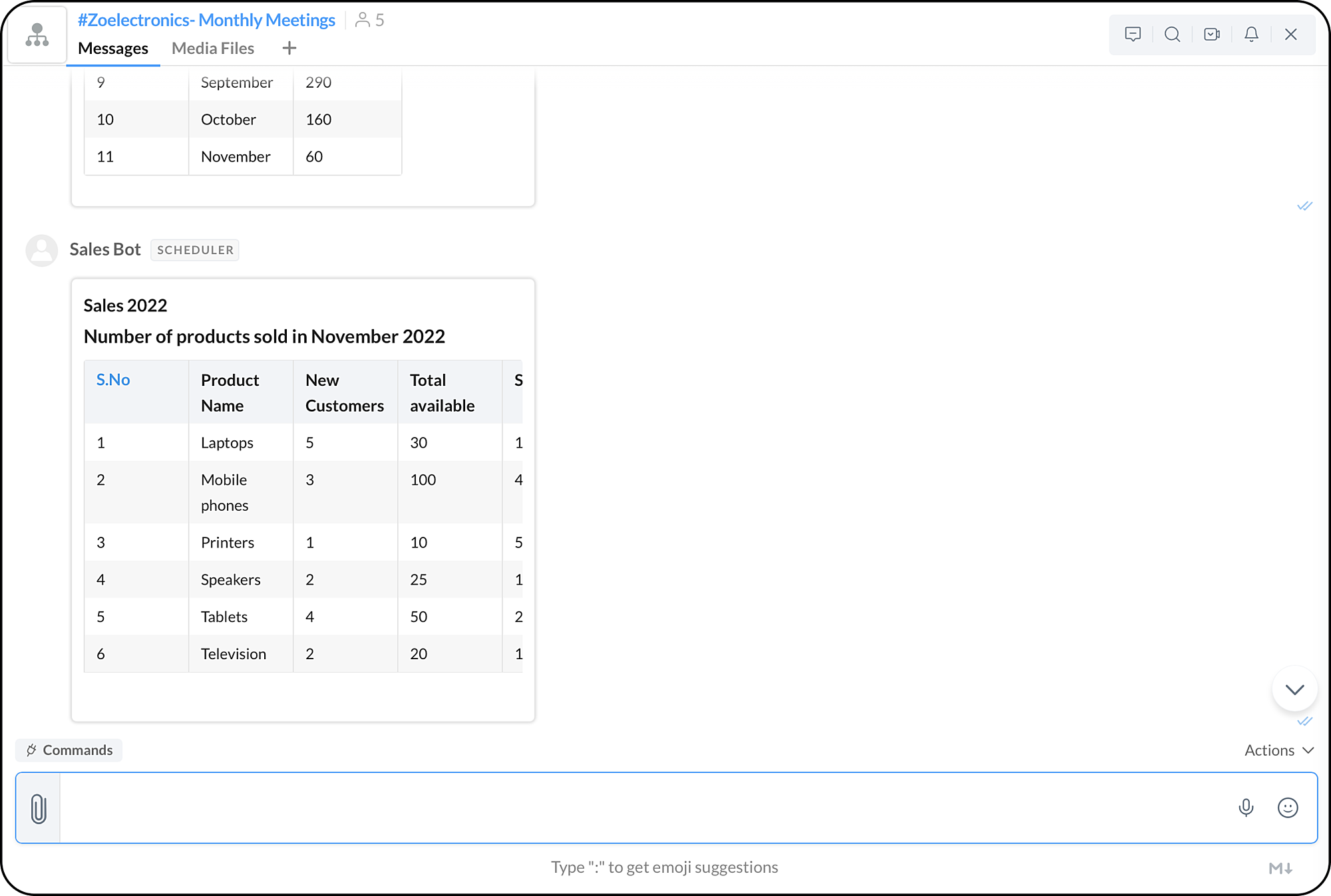Click the channel organization avatar icon
Image resolution: width=1331 pixels, height=896 pixels.
tap(37, 35)
